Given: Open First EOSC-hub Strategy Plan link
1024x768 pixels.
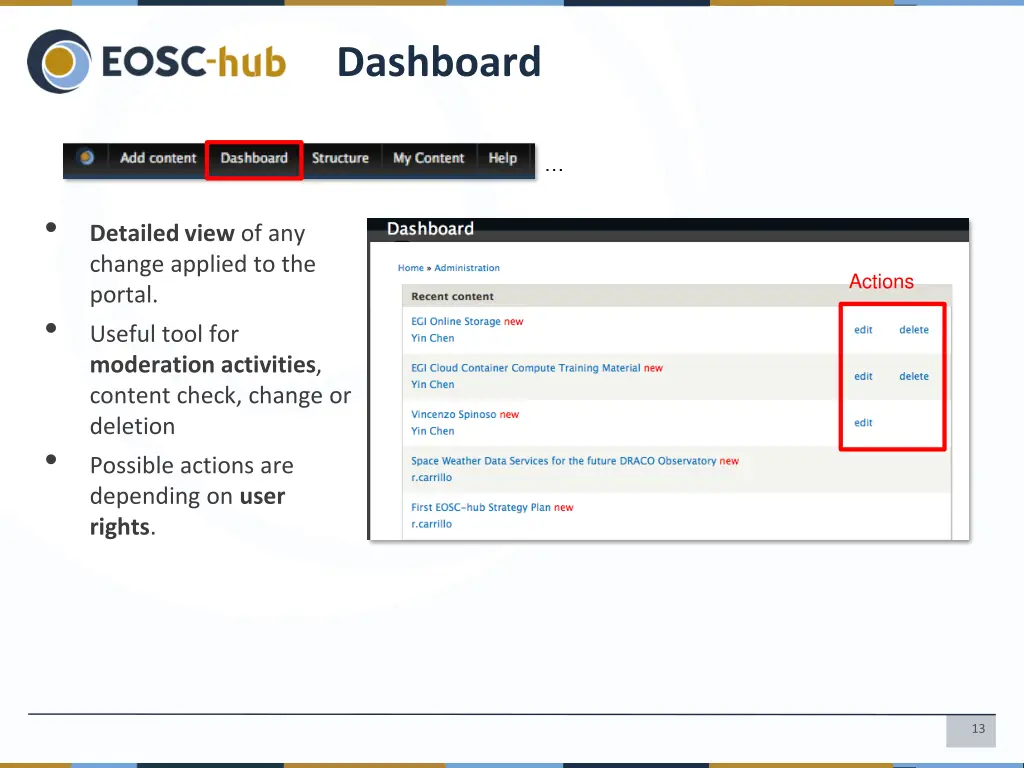Looking at the screenshot, I should (481, 507).
